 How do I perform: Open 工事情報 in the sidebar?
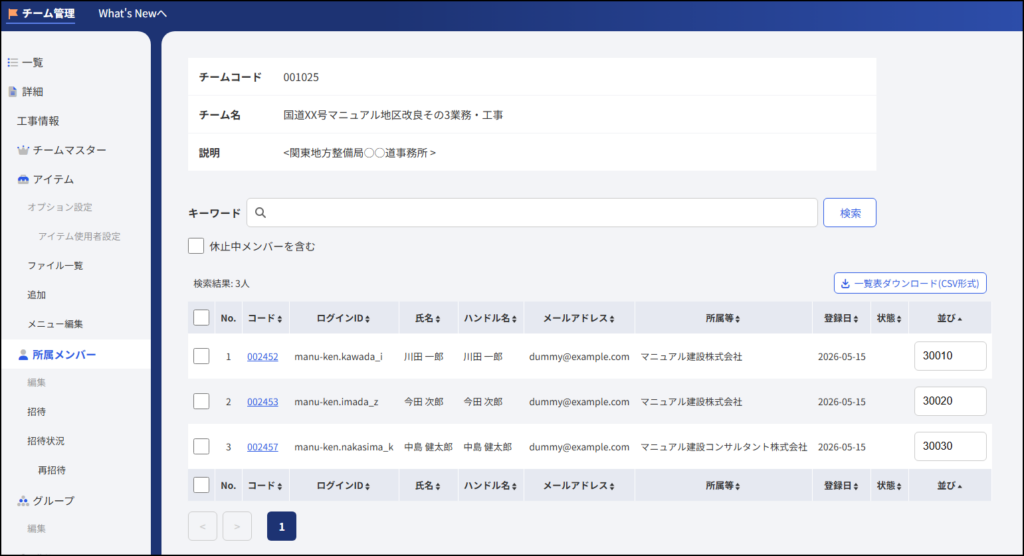[38, 121]
